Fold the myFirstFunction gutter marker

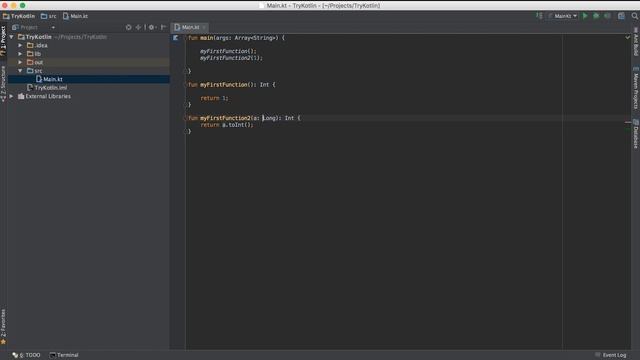pos(186,84)
